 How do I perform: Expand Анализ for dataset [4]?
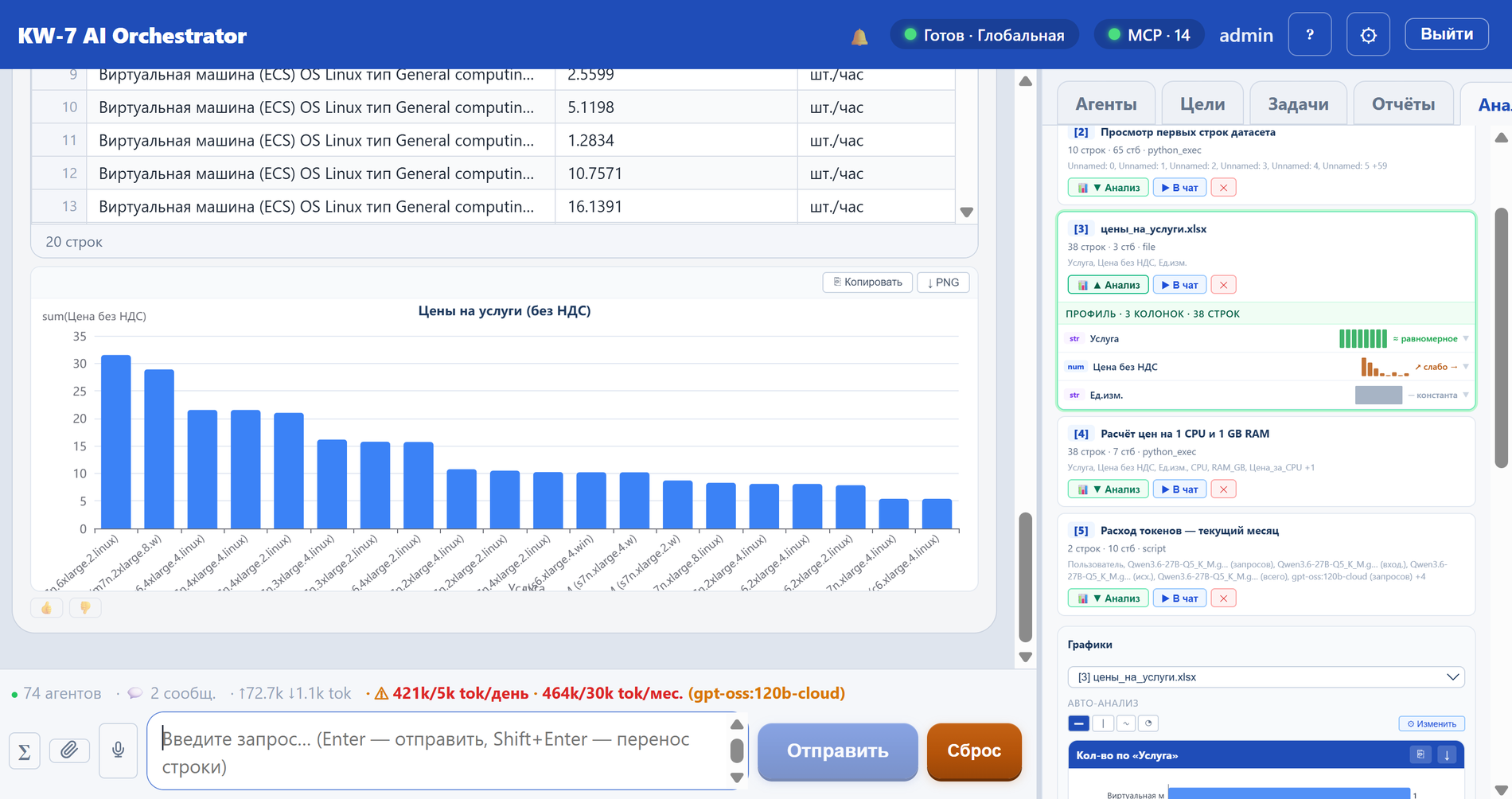[x=1108, y=489]
